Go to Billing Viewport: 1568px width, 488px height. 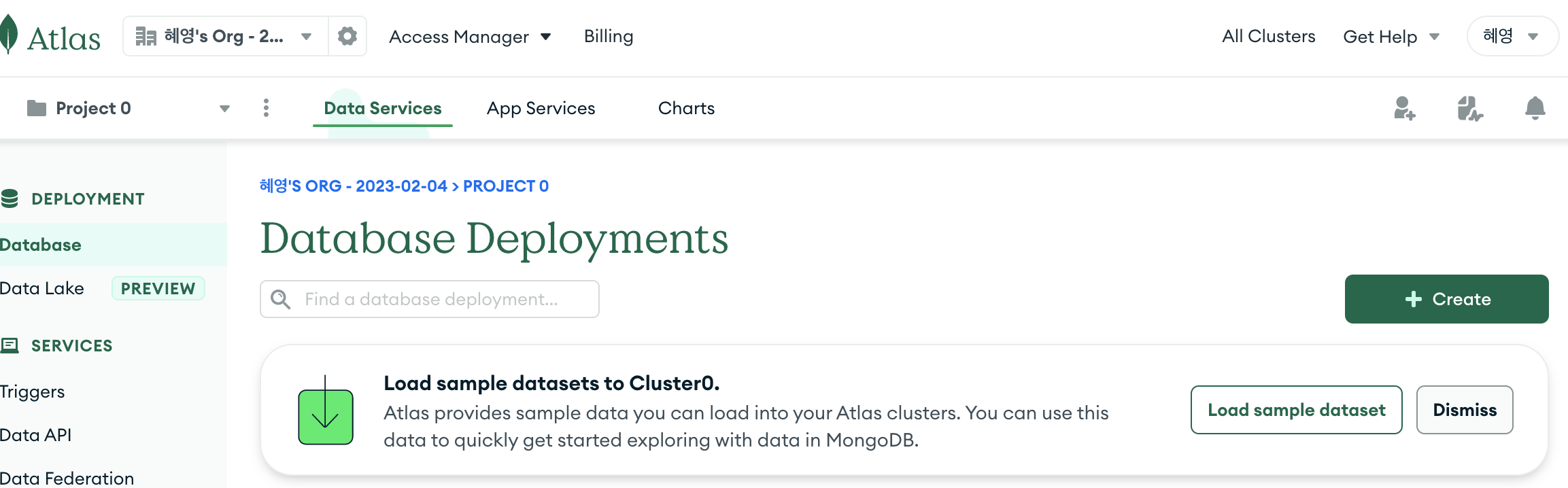609,36
